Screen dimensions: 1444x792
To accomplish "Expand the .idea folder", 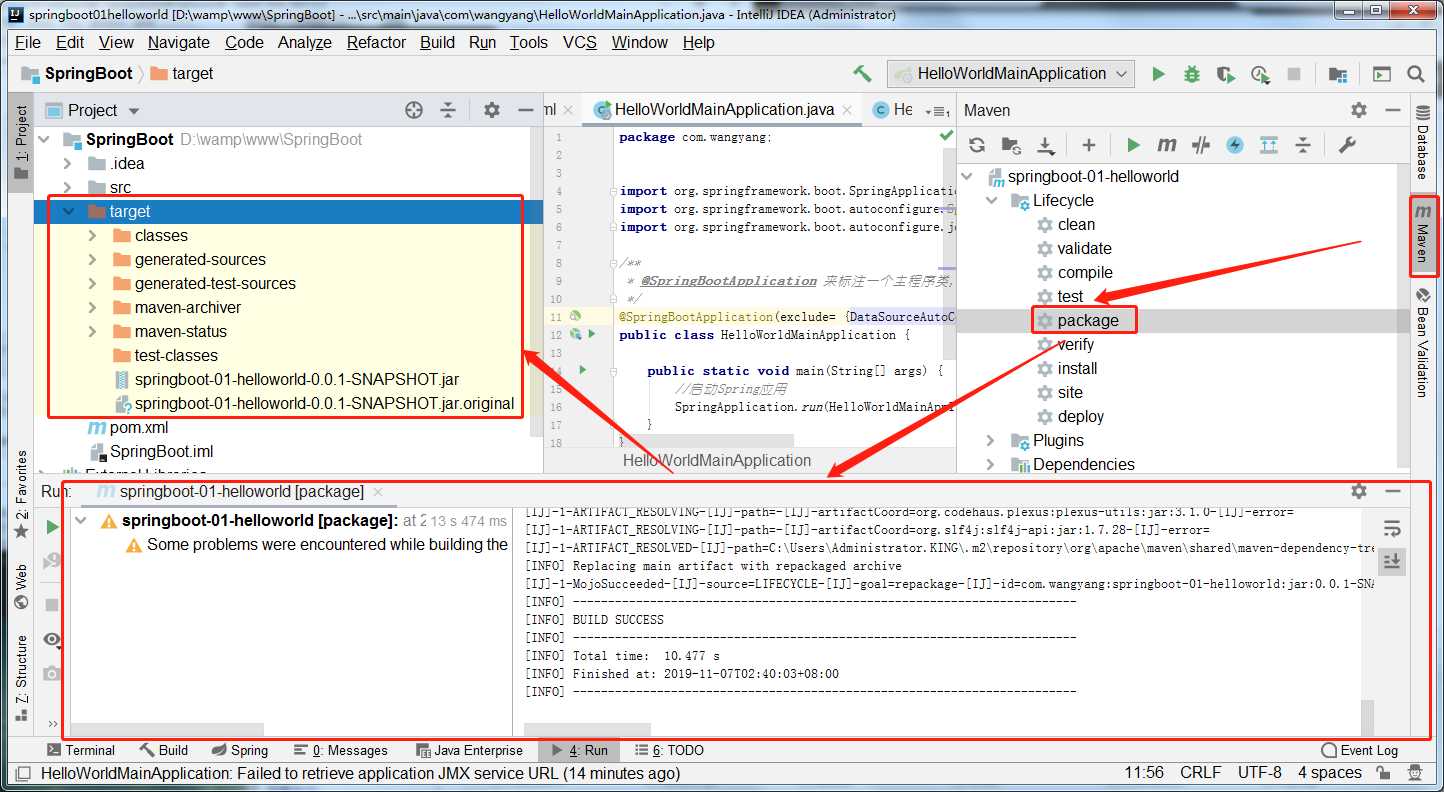I will (x=68, y=163).
